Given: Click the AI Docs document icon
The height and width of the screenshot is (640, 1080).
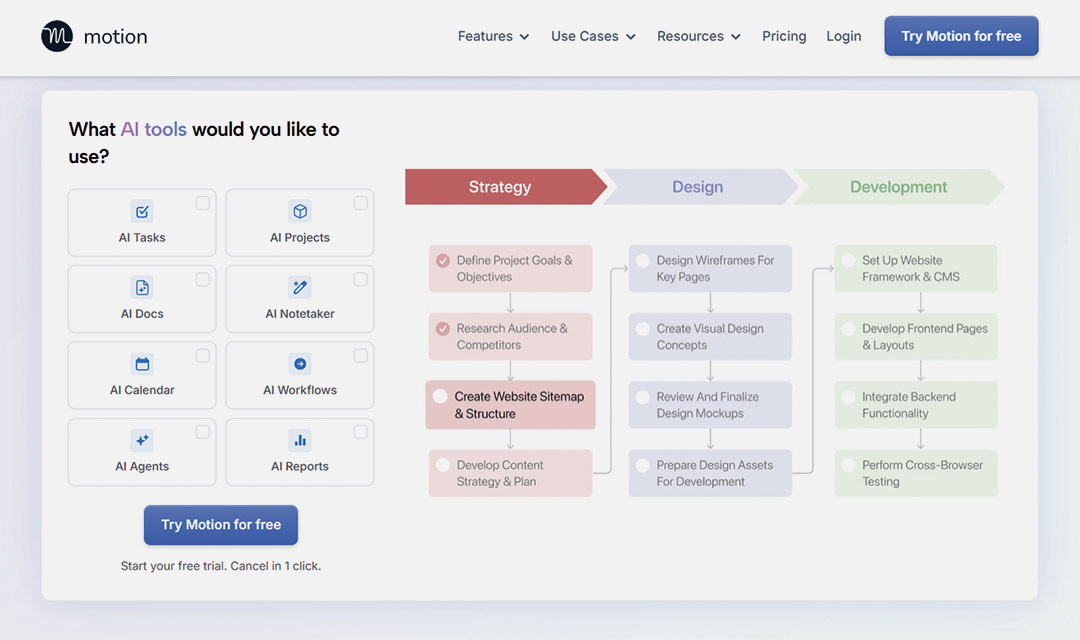Looking at the screenshot, I should point(142,287).
